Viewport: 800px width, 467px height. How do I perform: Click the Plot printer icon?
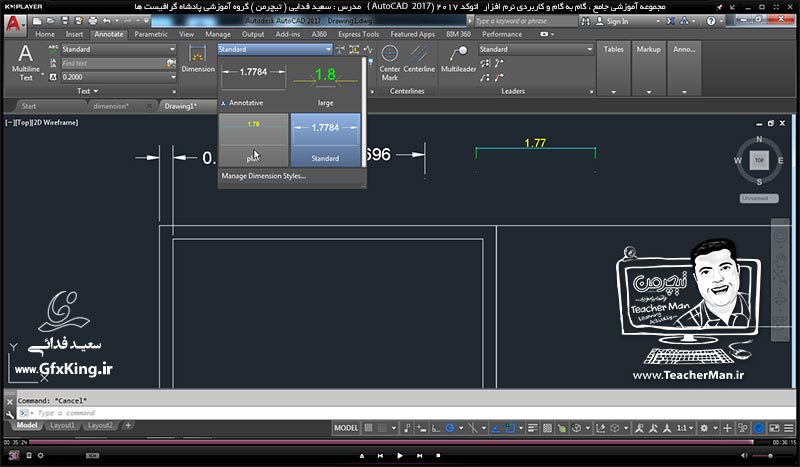93,21
